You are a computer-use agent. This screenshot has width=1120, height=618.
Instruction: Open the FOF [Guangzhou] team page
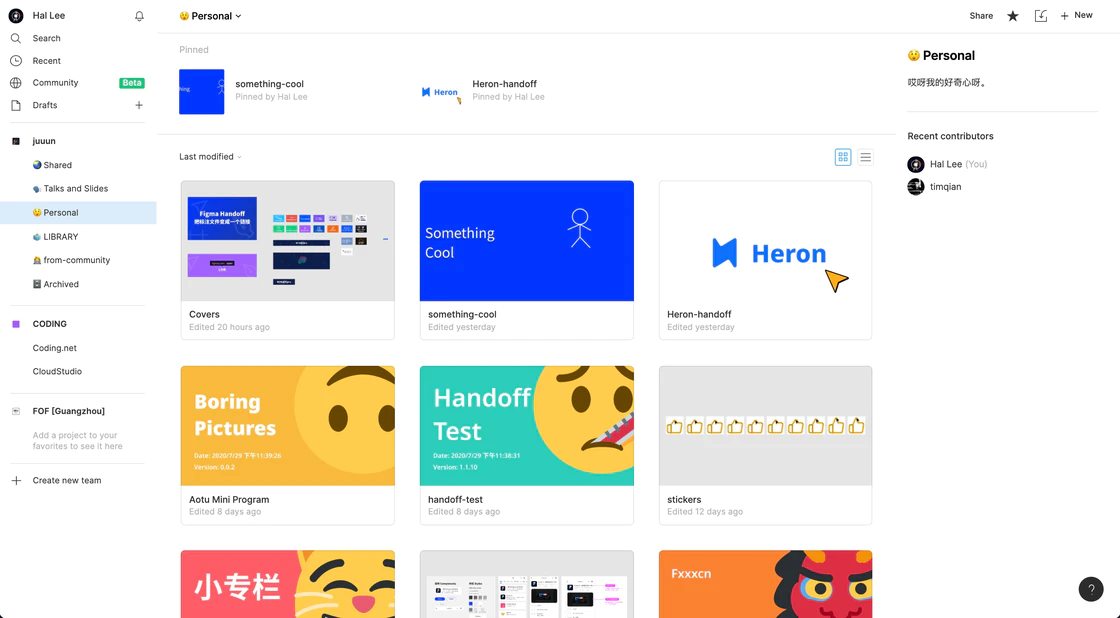[x=69, y=412]
